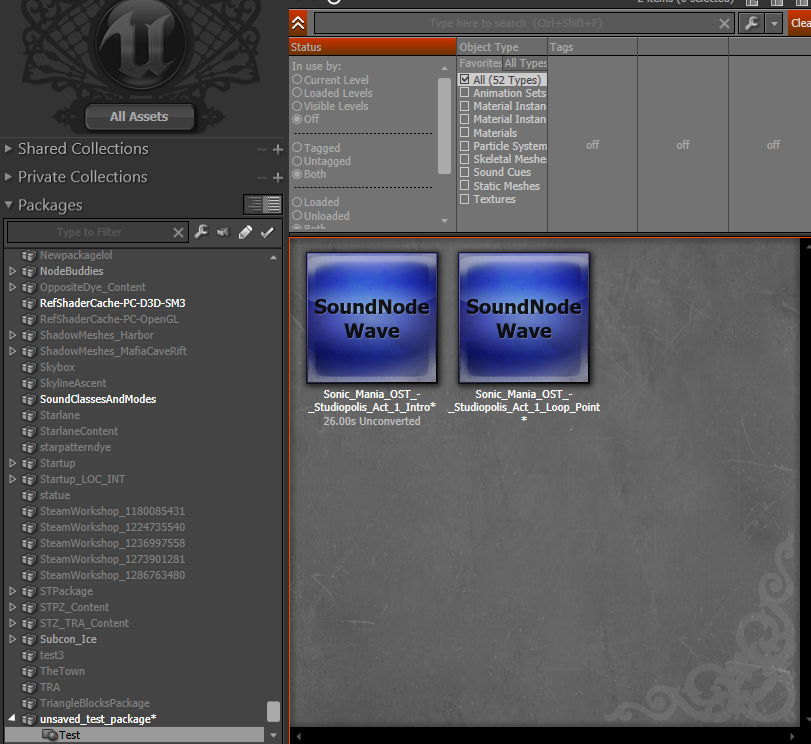This screenshot has width=811, height=744.
Task: Select Visible Levels radio button
Action: point(297,106)
